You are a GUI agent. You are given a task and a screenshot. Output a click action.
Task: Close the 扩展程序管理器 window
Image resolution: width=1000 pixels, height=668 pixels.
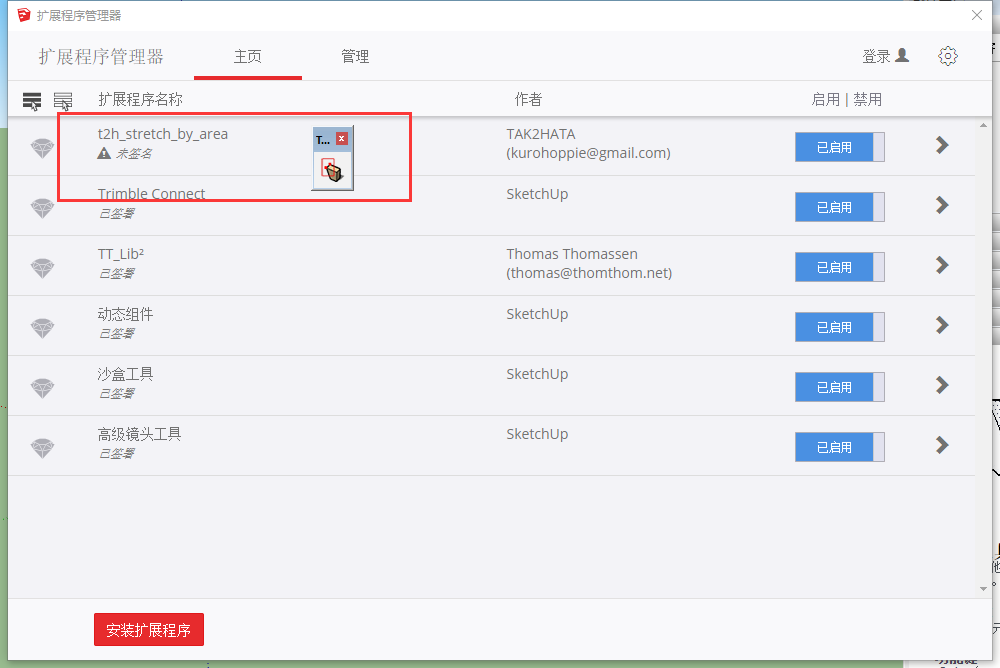pos(976,15)
